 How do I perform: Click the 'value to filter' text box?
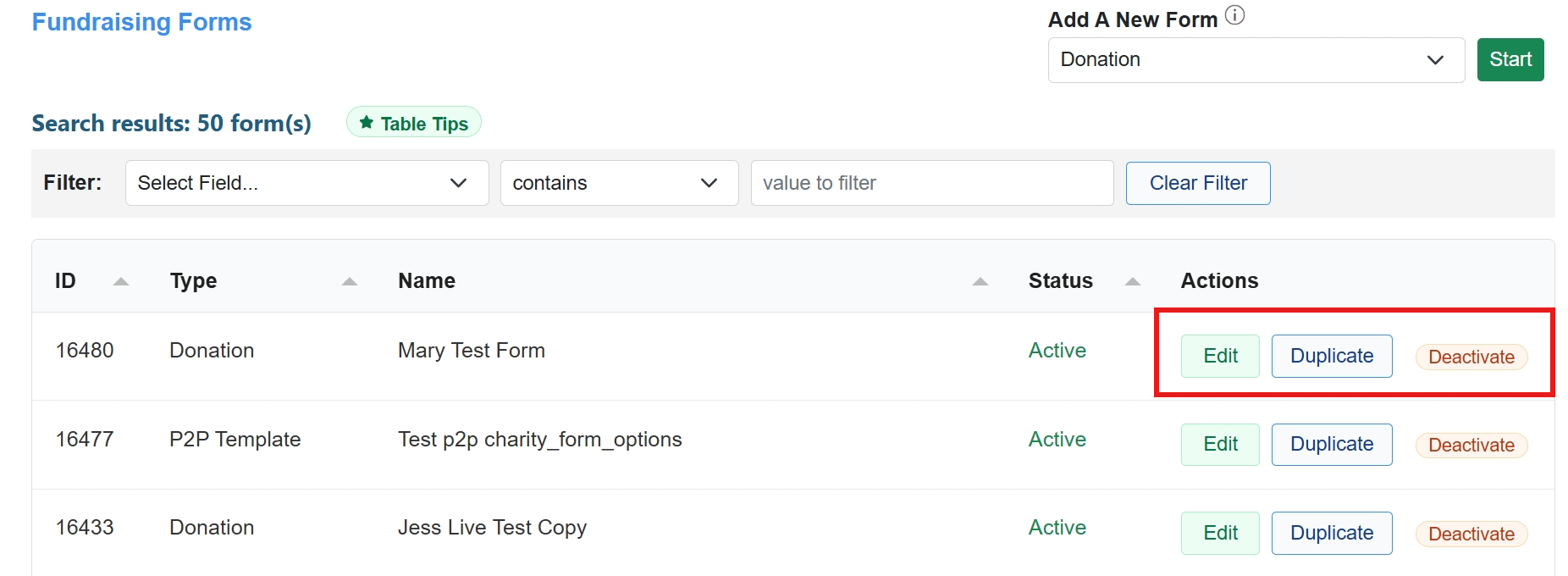[931, 183]
